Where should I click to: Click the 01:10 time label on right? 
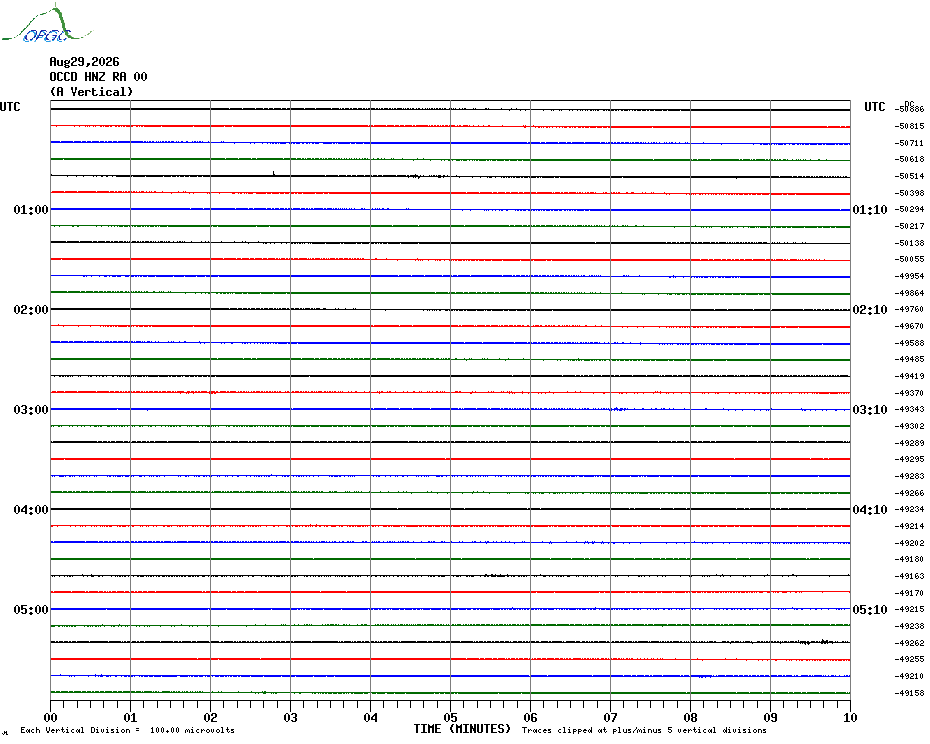(870, 209)
